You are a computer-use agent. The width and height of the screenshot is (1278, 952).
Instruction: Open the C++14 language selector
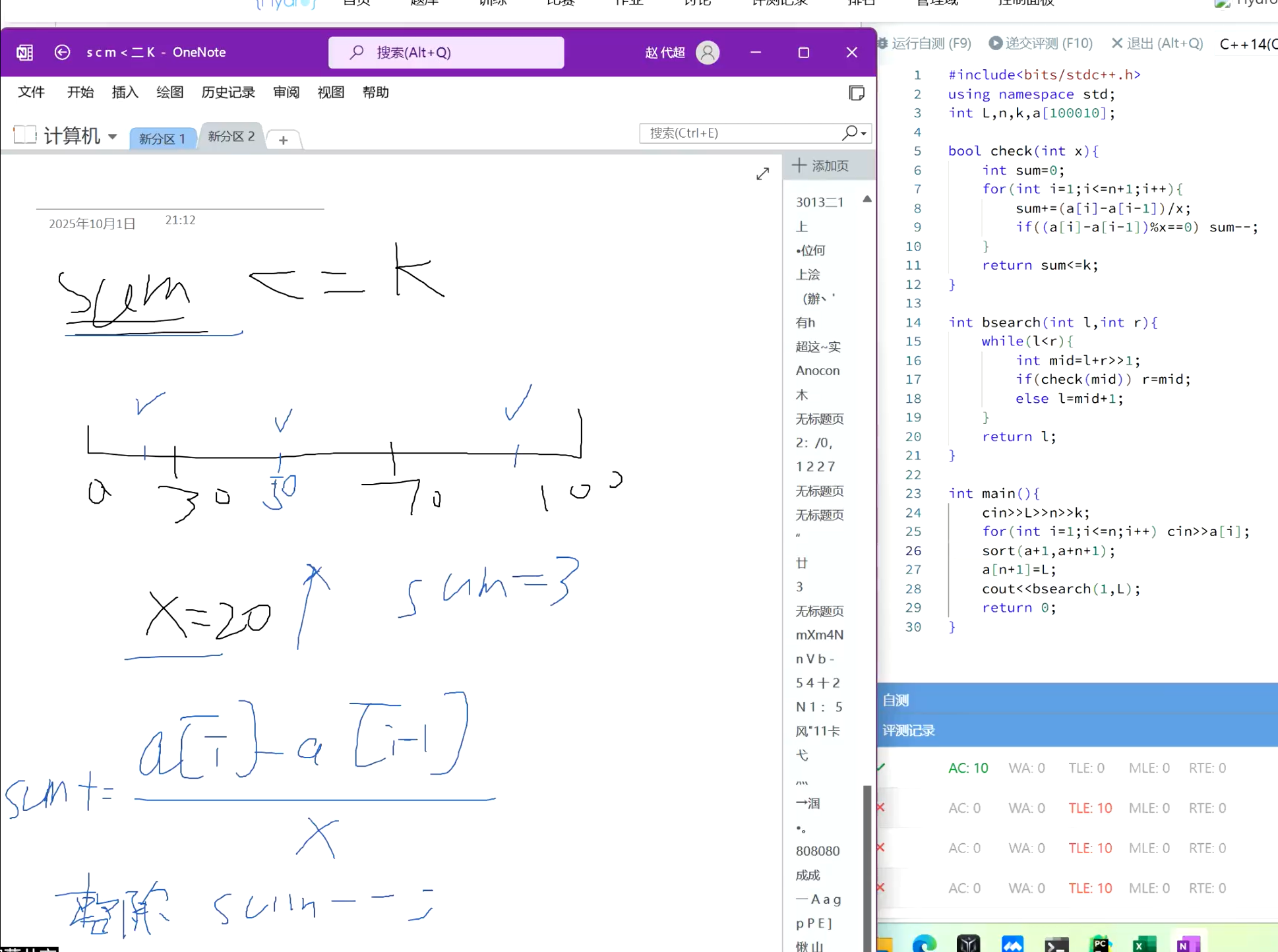1248,44
